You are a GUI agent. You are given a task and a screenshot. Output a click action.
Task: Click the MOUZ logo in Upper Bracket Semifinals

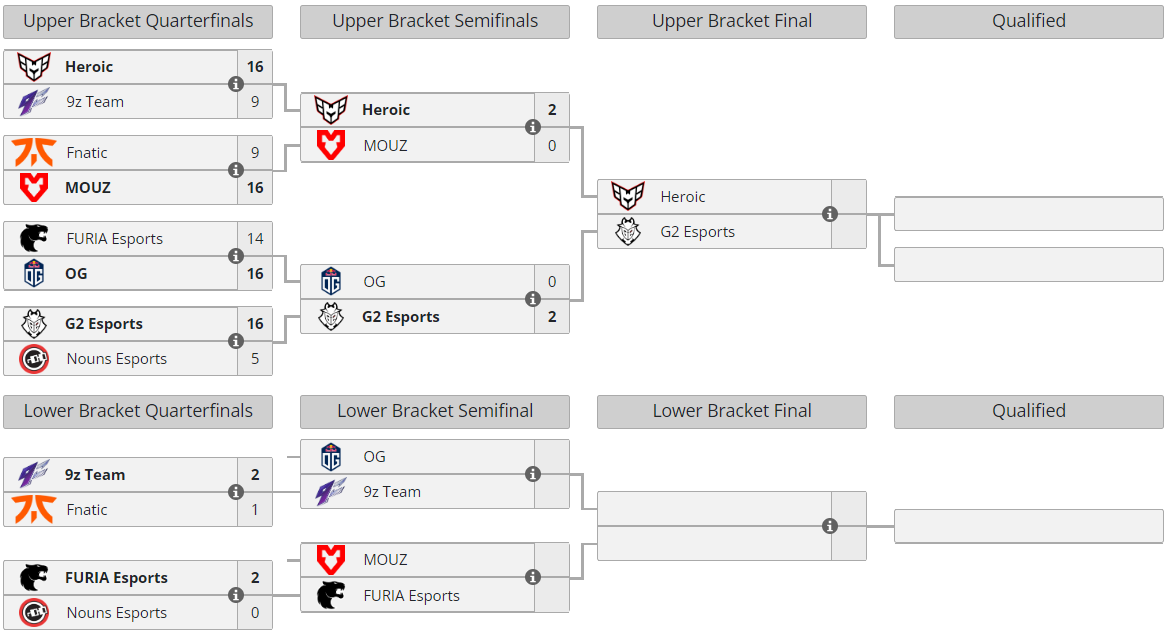click(x=331, y=145)
